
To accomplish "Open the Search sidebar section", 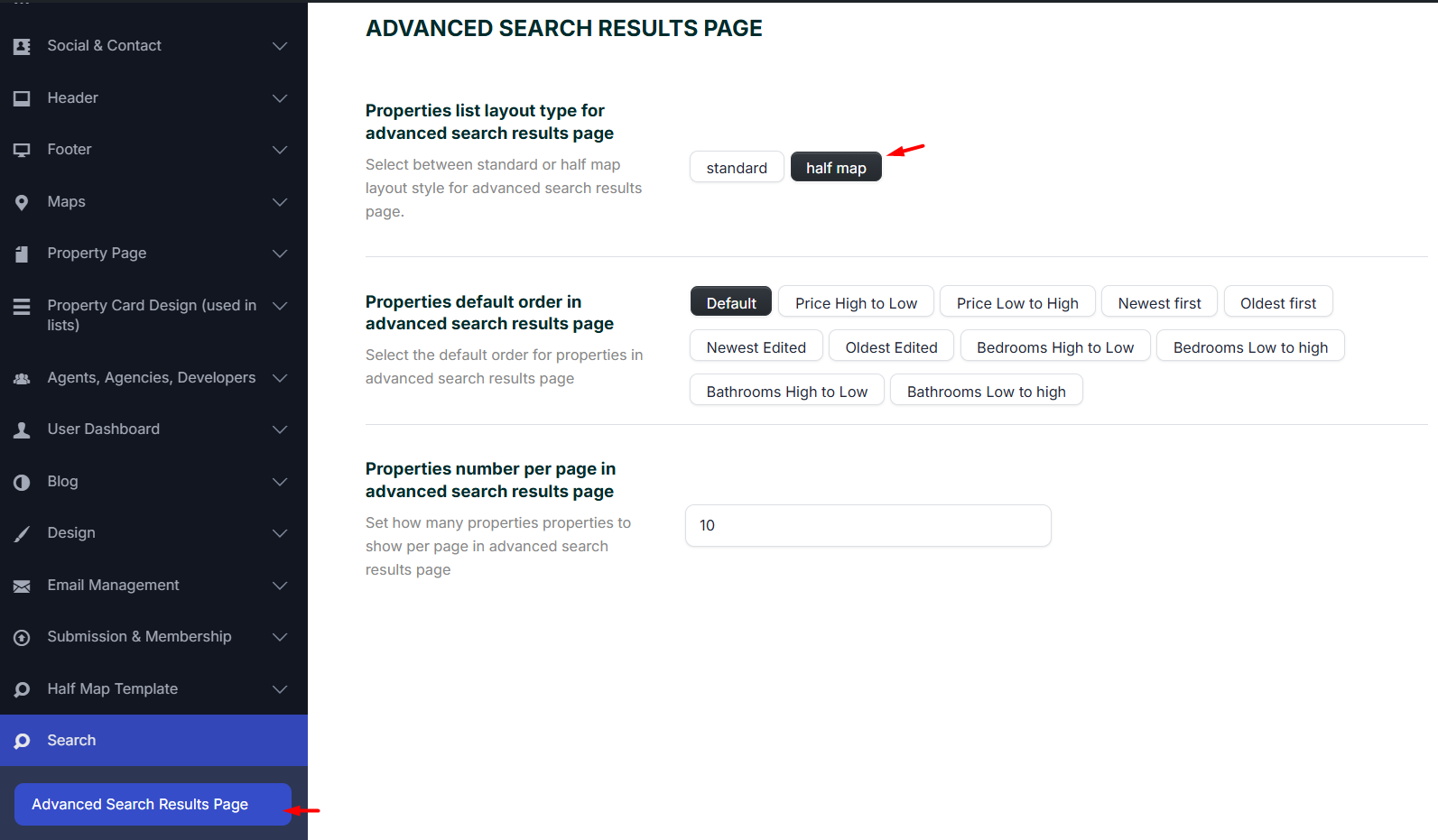I will pyautogui.click(x=72, y=741).
